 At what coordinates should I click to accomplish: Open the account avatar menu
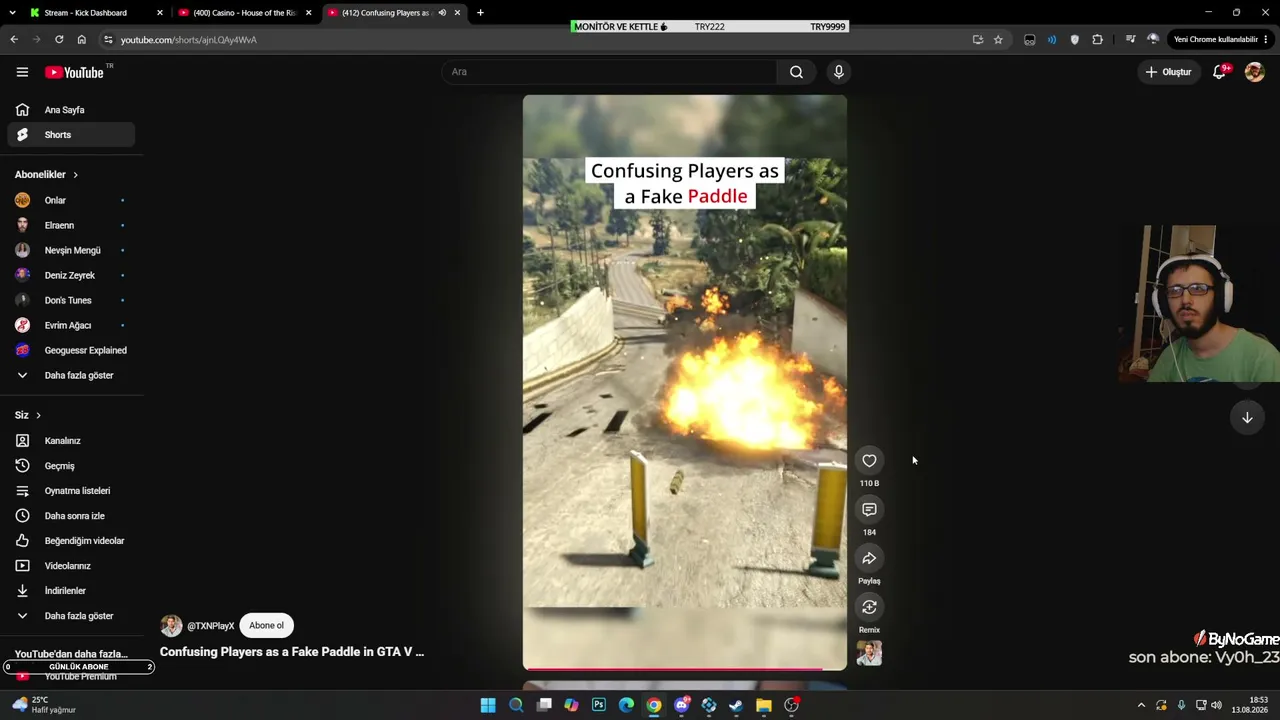click(x=1254, y=72)
